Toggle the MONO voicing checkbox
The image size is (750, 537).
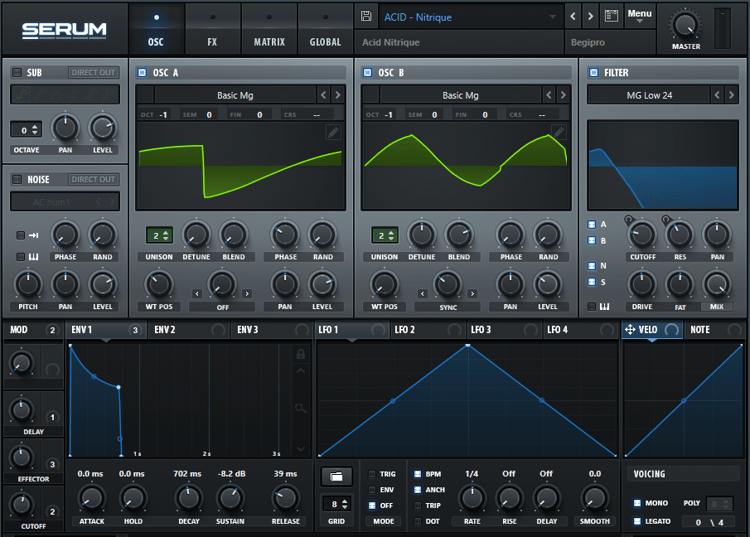(x=637, y=503)
